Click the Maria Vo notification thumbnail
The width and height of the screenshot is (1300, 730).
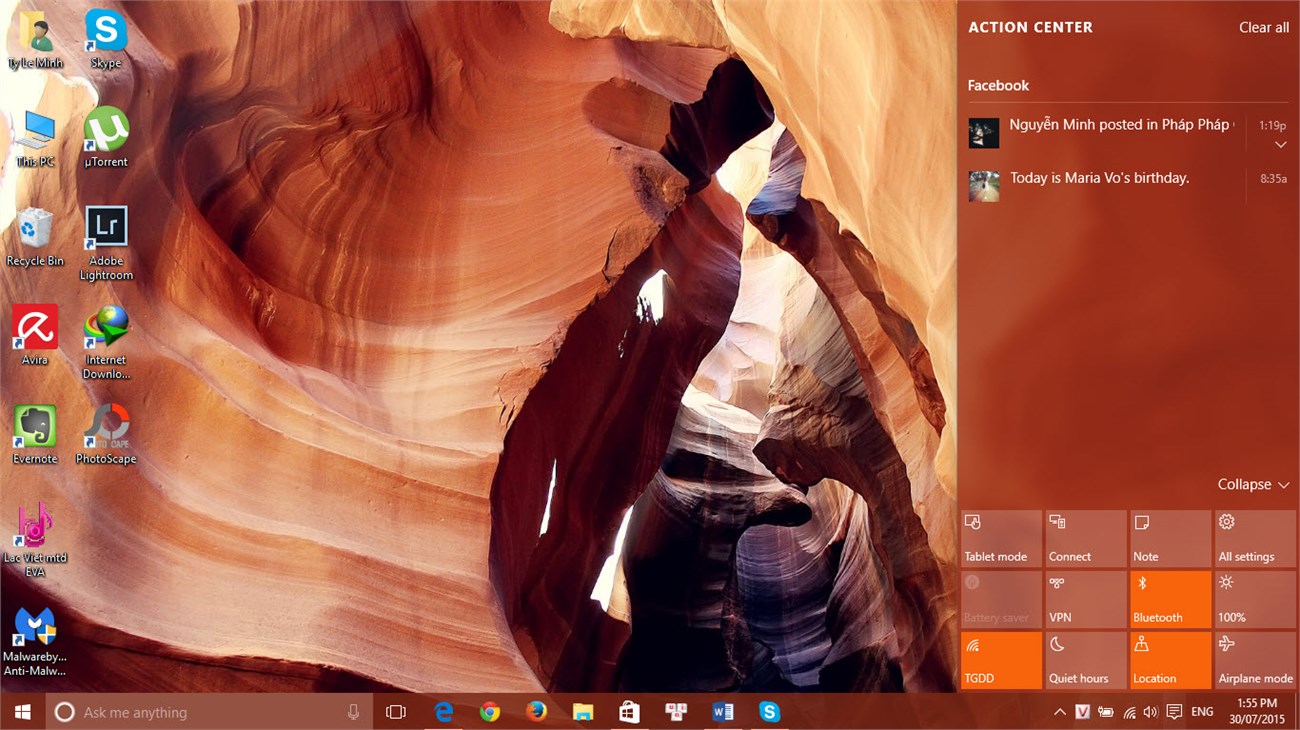point(984,186)
